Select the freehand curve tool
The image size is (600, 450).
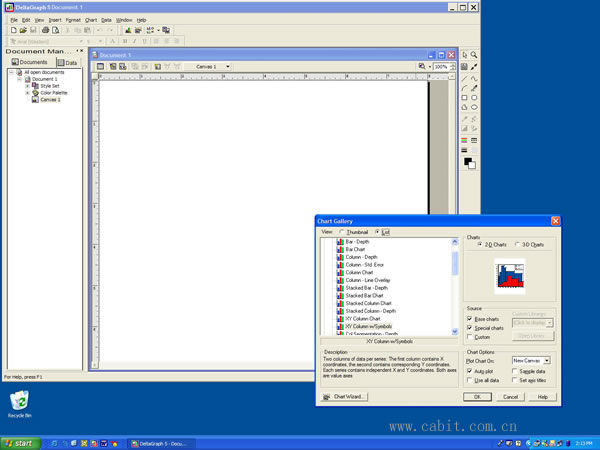(474, 78)
